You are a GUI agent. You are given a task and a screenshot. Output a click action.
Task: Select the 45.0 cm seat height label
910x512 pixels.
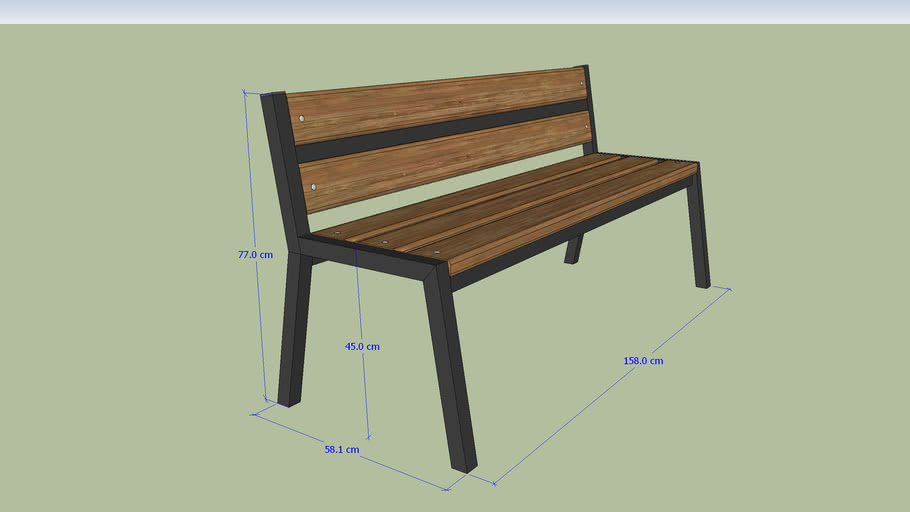(x=362, y=346)
